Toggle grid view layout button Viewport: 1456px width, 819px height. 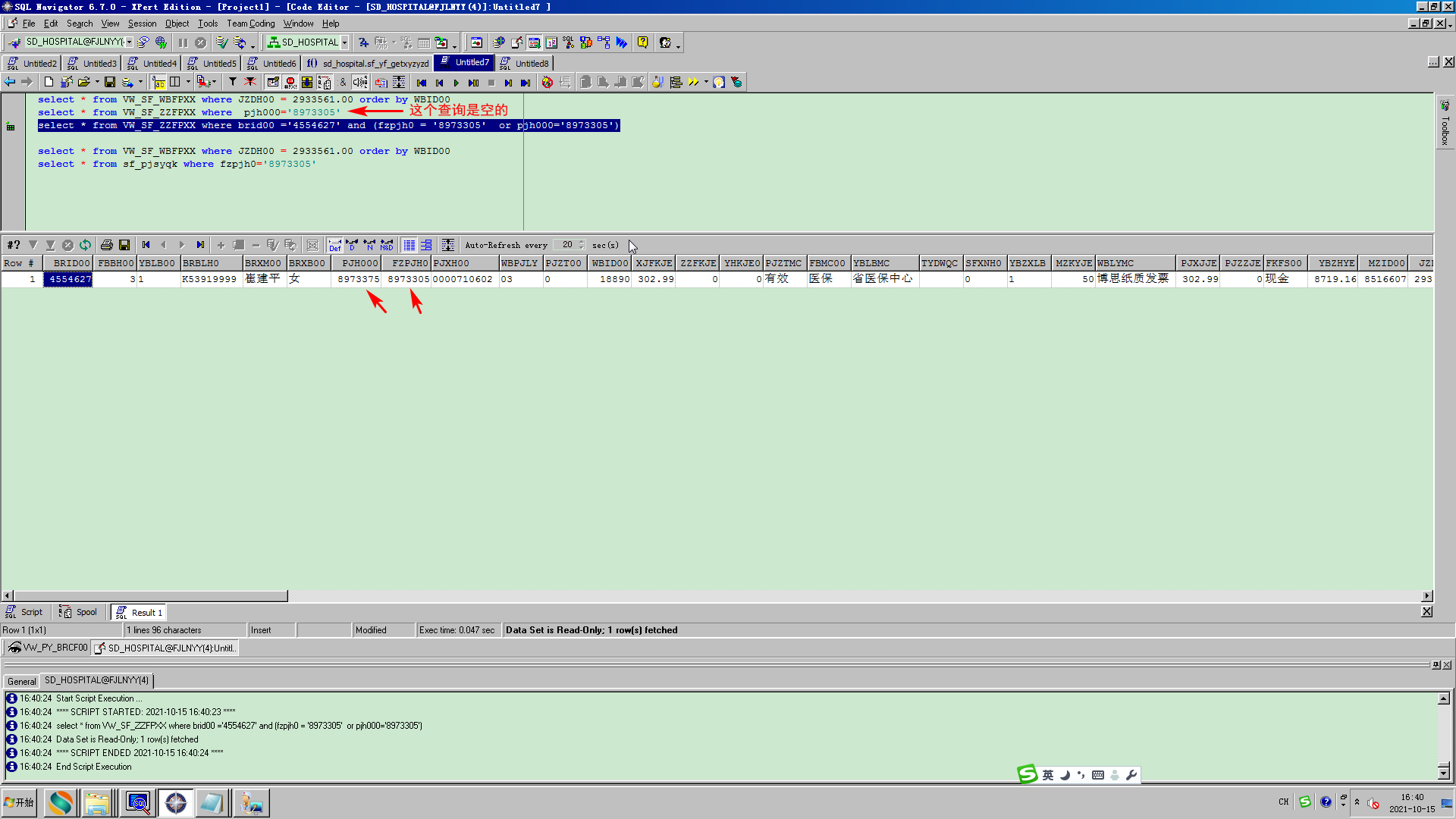click(x=409, y=245)
